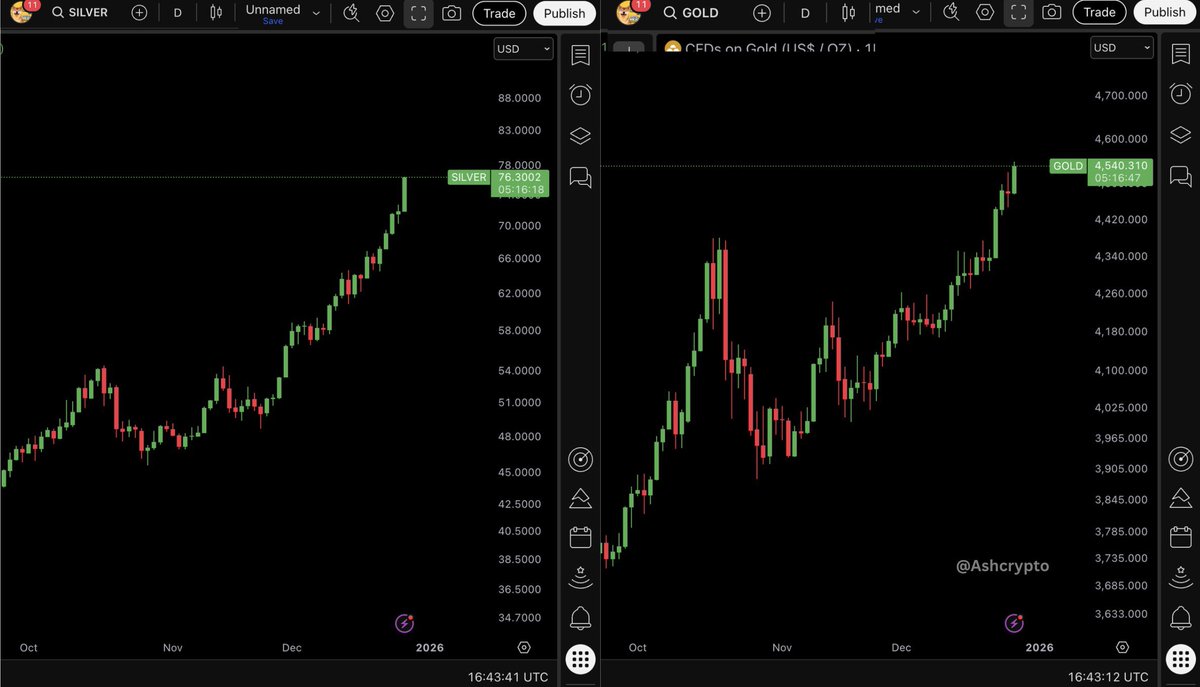
Task: Toggle fullscreen mode on the Gold chart
Action: [x=1018, y=13]
